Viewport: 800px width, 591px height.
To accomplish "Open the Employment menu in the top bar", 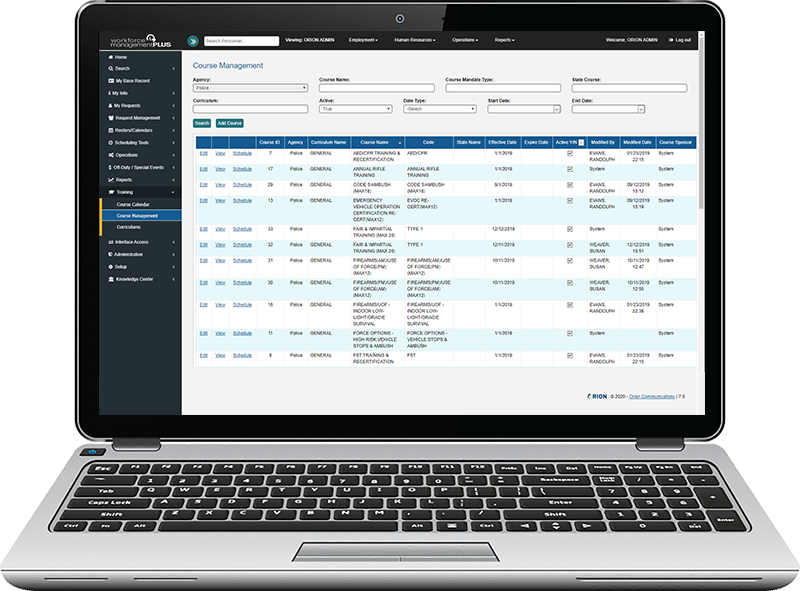I will pos(363,40).
